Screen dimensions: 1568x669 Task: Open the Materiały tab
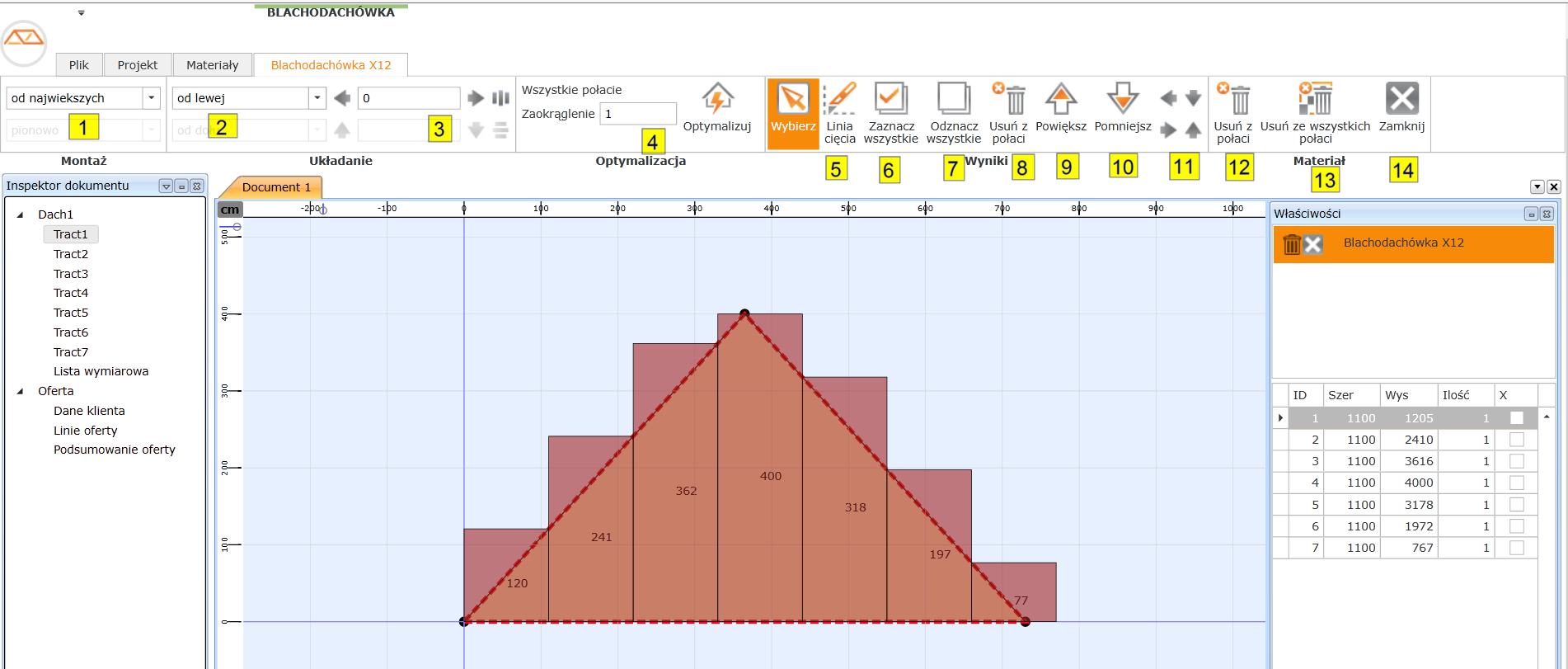click(x=212, y=65)
